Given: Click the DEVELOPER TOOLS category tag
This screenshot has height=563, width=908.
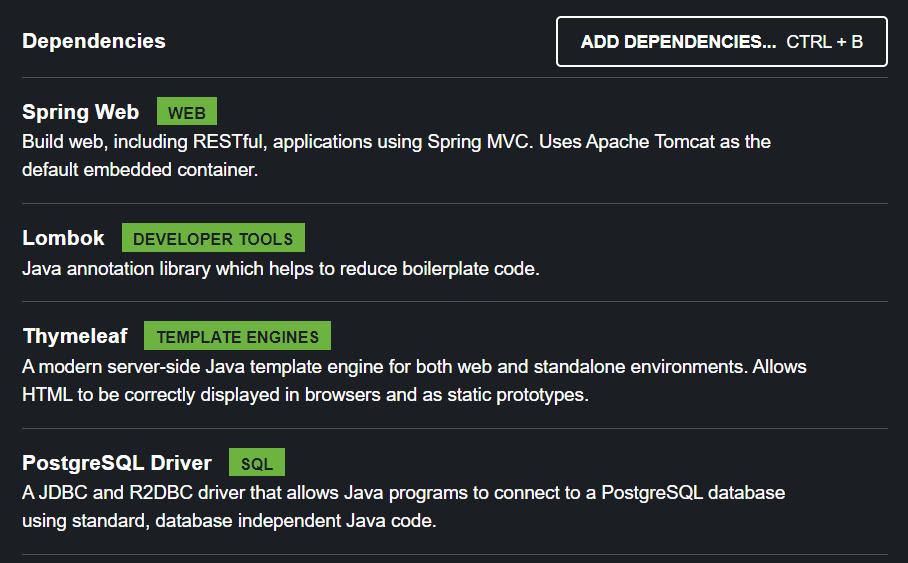Looking at the screenshot, I should (213, 239).
